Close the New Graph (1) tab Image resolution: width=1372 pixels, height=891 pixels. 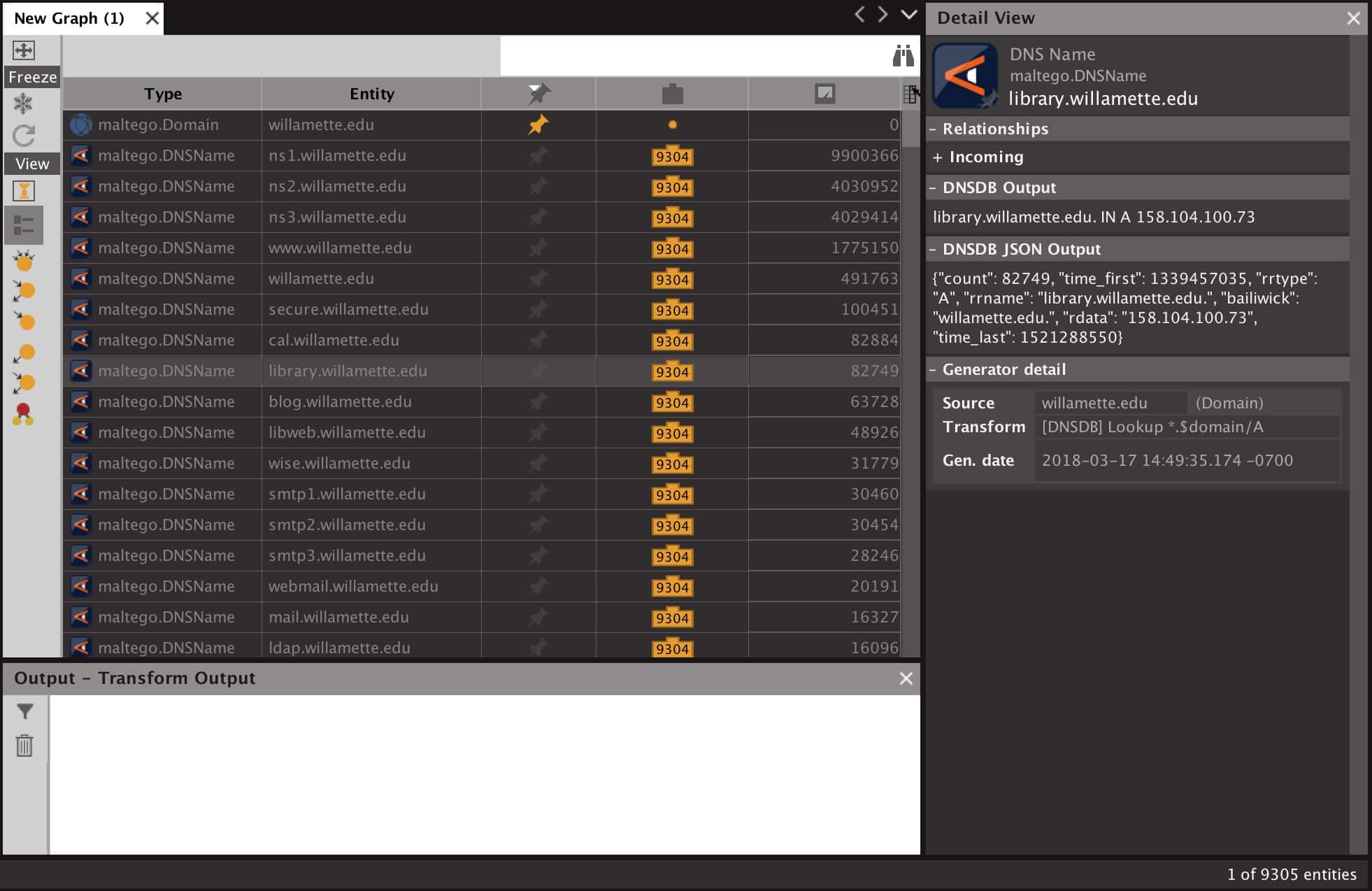coord(152,18)
